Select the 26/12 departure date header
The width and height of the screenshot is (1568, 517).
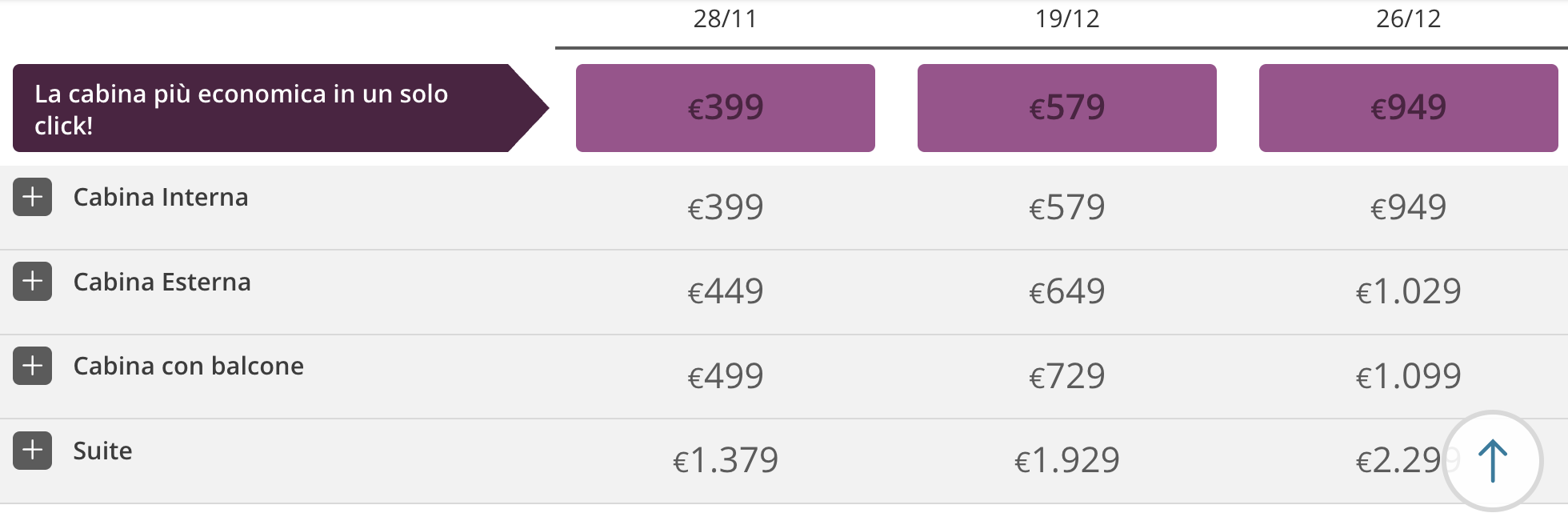pyautogui.click(x=1409, y=19)
